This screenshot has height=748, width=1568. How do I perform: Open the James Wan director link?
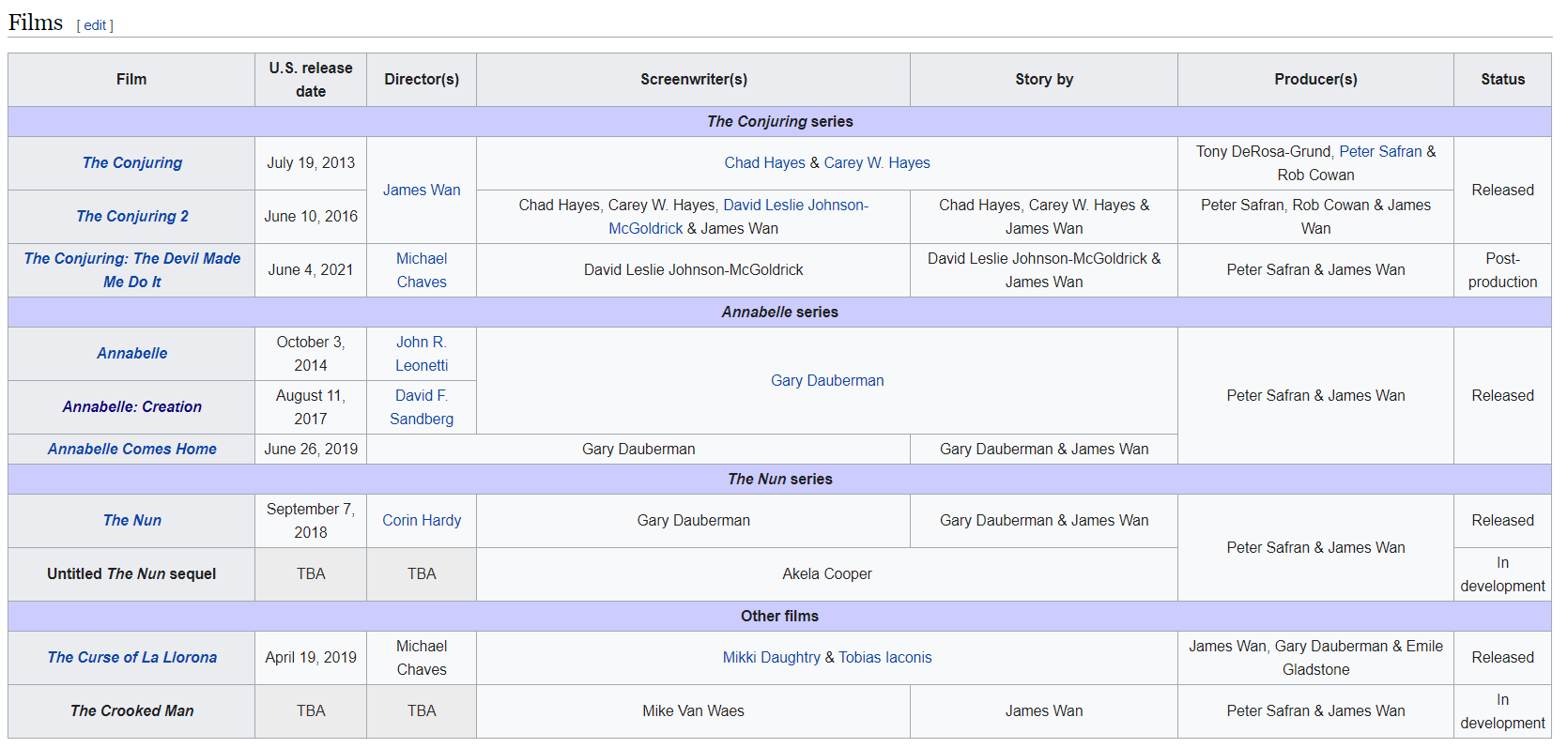point(422,191)
